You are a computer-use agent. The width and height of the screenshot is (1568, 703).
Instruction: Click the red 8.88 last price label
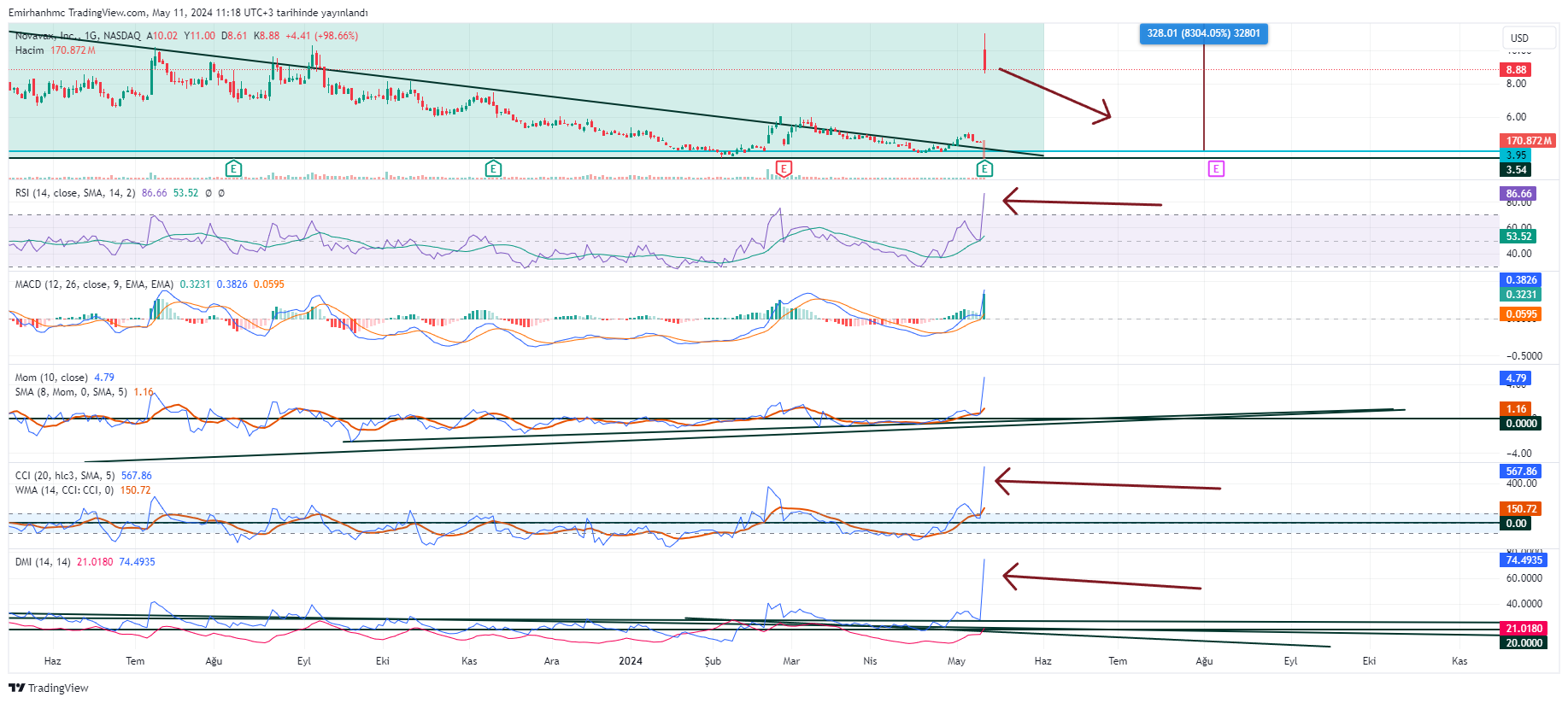click(x=1516, y=70)
